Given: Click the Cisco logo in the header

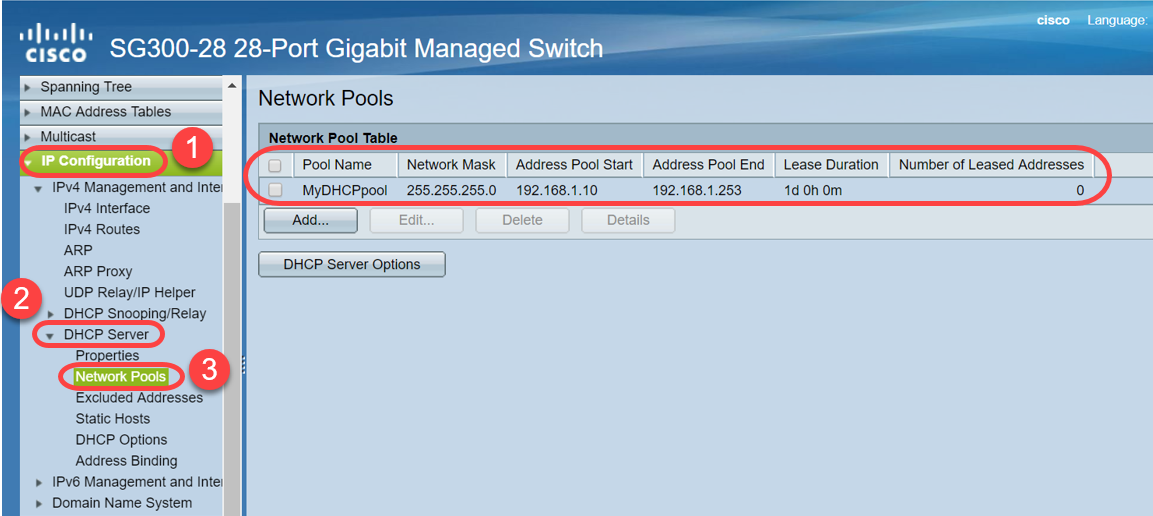Looking at the screenshot, I should coord(56,44).
